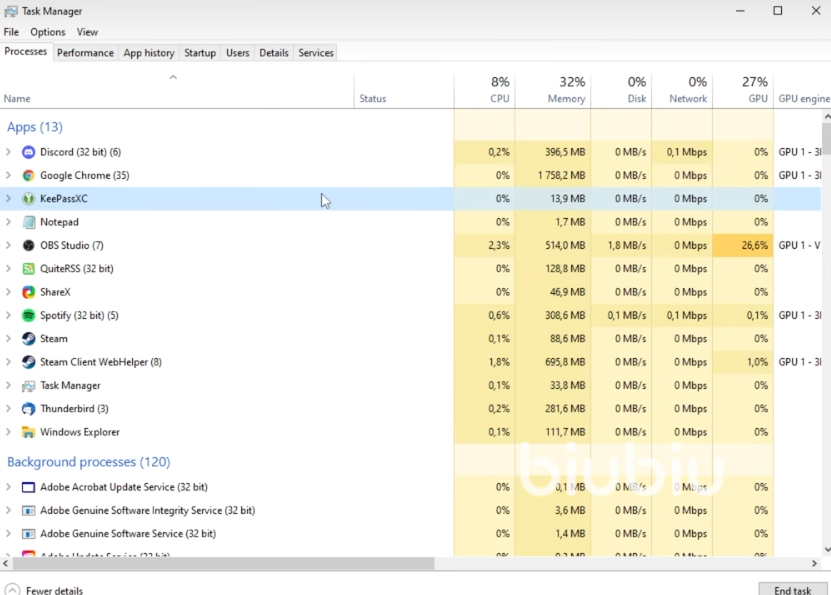Expand the Google Chrome process group
The image size is (831, 595).
tap(9, 175)
